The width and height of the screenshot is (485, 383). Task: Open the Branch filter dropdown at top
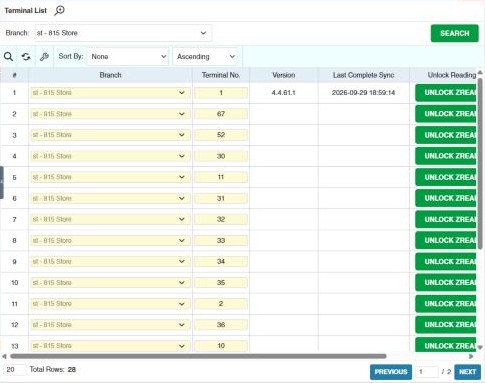pyautogui.click(x=123, y=33)
